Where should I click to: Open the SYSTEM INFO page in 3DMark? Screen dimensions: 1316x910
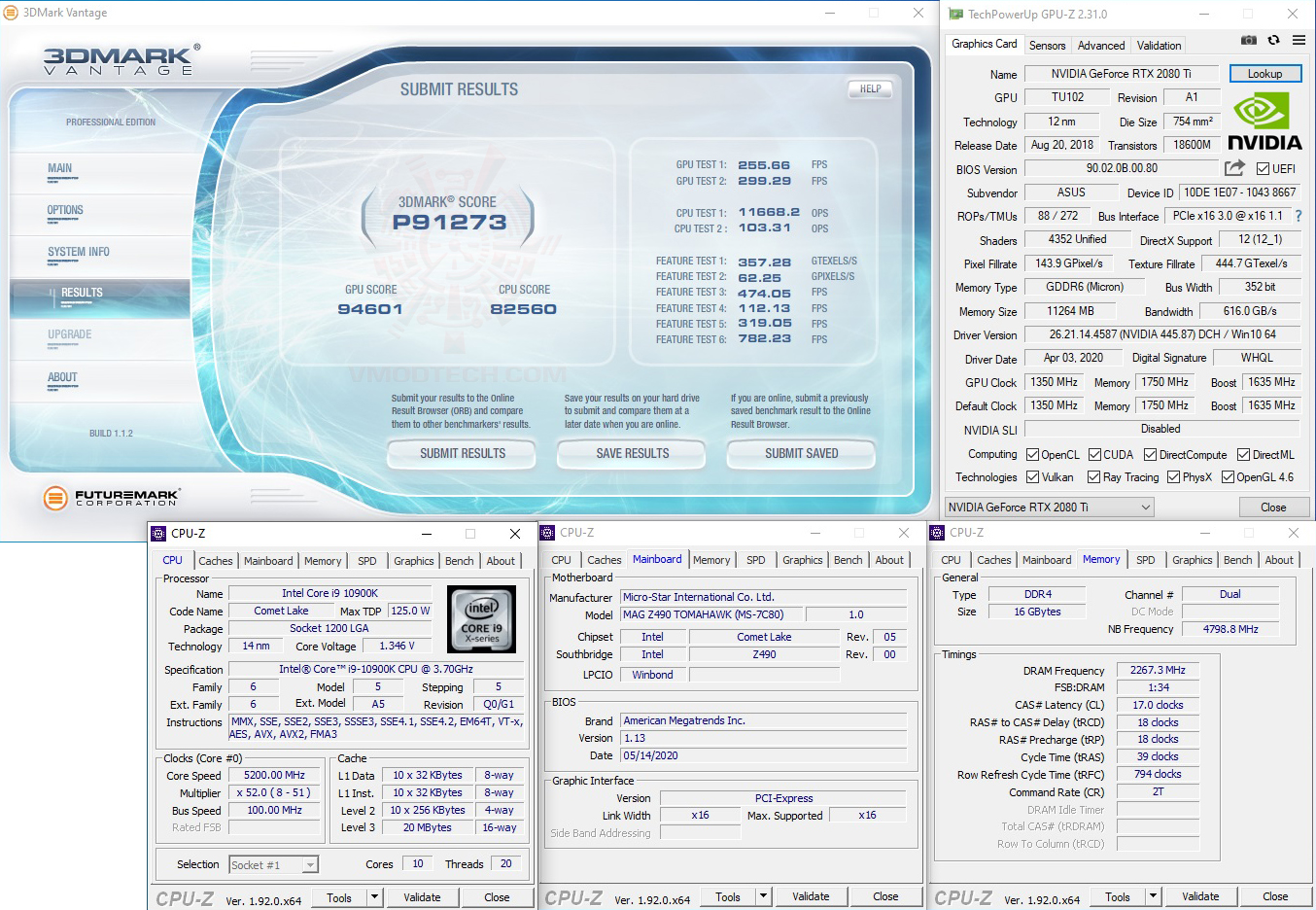[78, 252]
